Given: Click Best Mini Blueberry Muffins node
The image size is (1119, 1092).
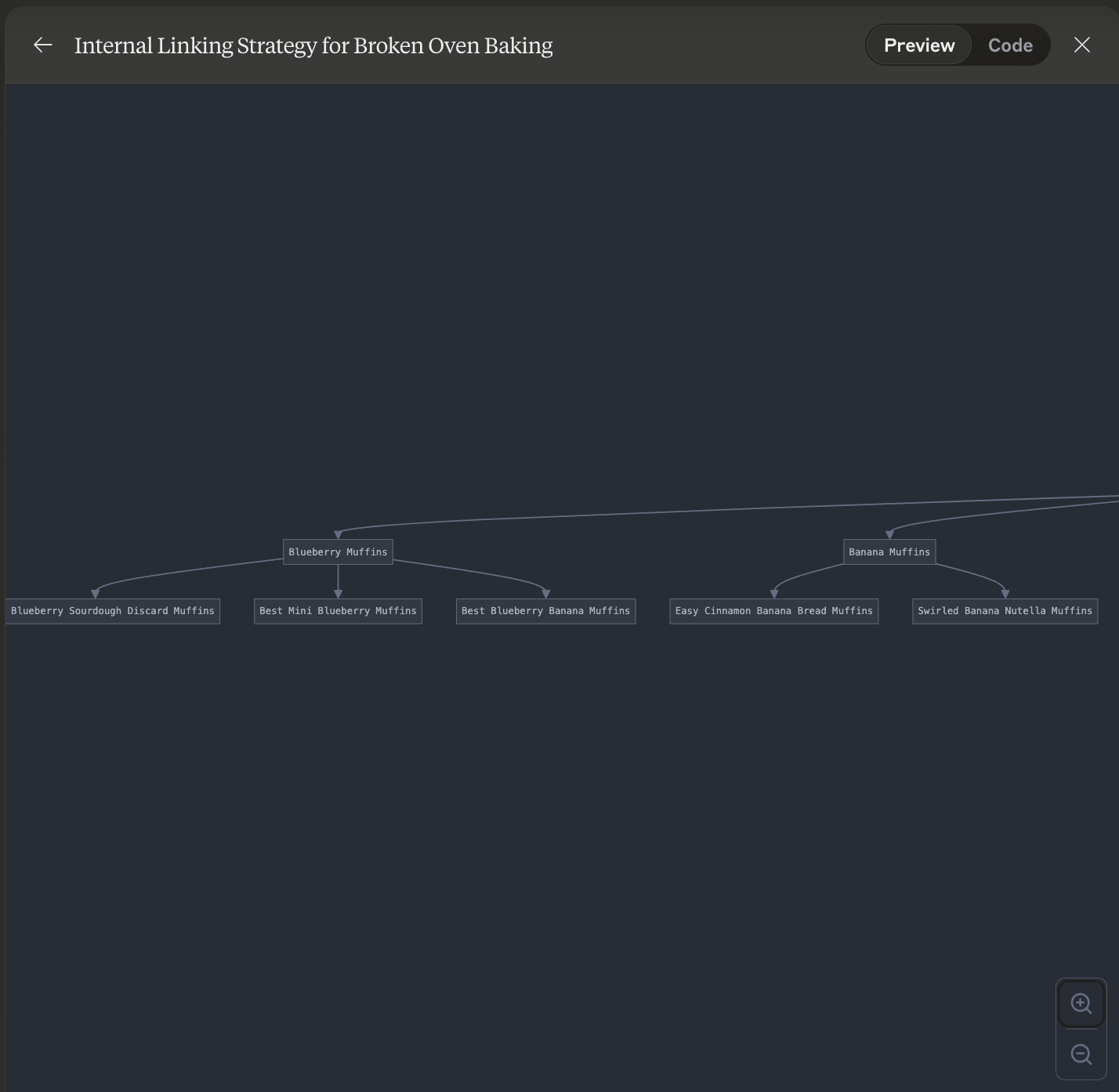Looking at the screenshot, I should (x=338, y=611).
